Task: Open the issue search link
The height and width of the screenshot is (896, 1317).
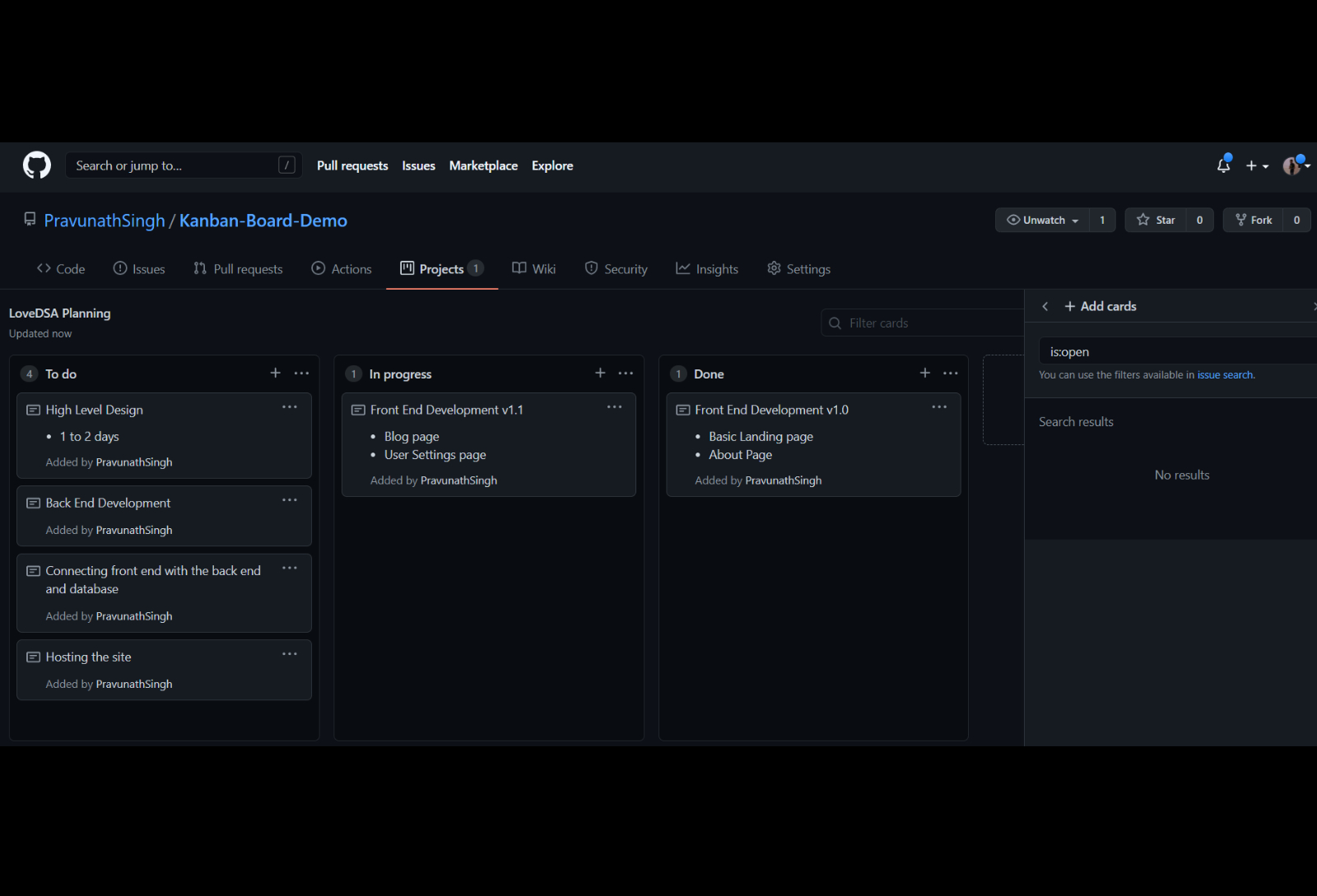Action: point(1225,375)
